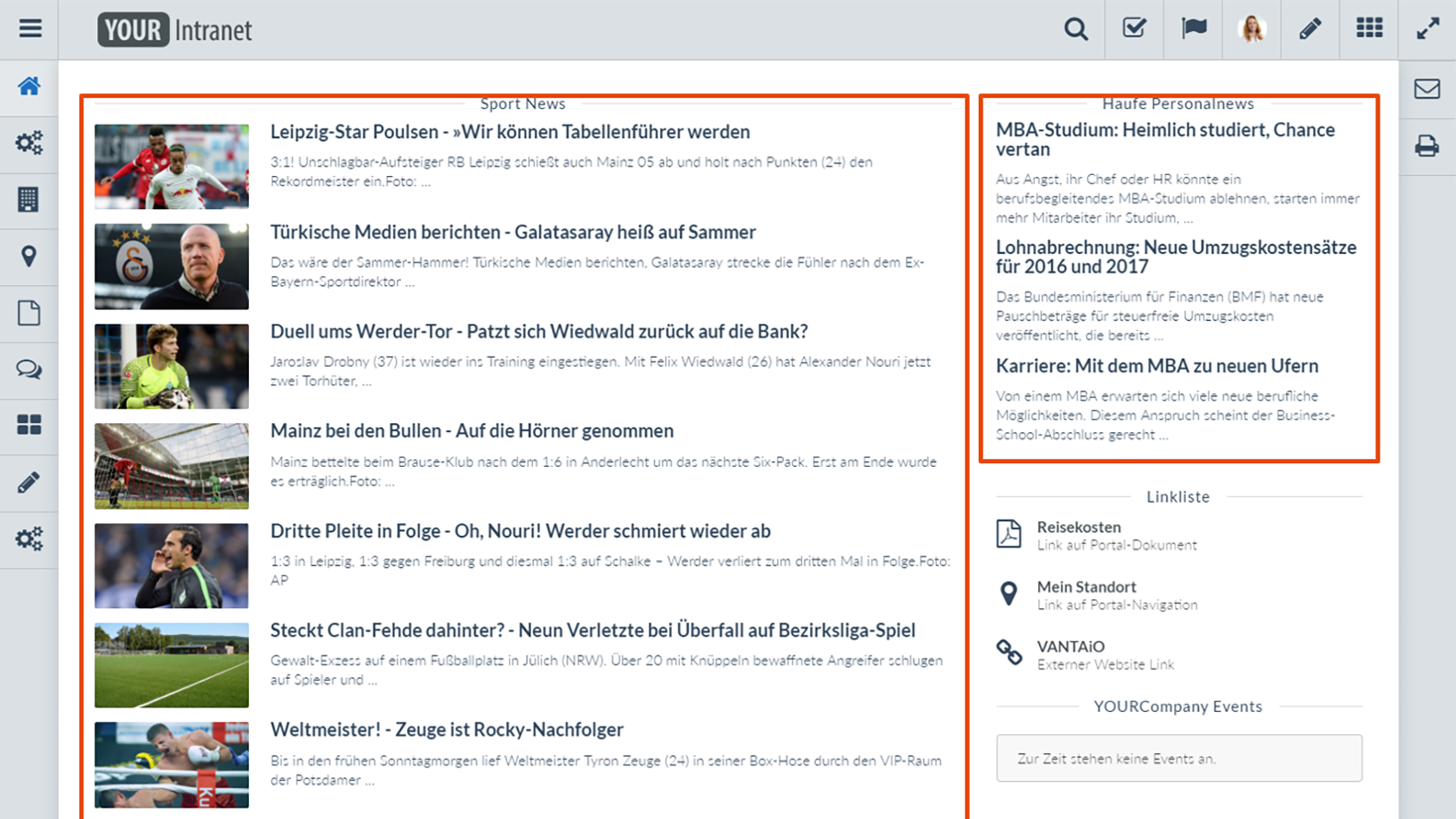Open the building icon in sidebar
The height and width of the screenshot is (819, 1456).
point(28,199)
